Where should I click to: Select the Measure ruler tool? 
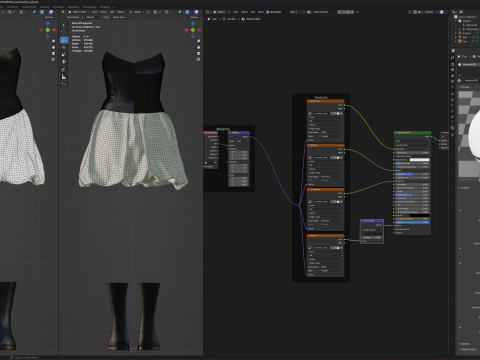(x=64, y=77)
